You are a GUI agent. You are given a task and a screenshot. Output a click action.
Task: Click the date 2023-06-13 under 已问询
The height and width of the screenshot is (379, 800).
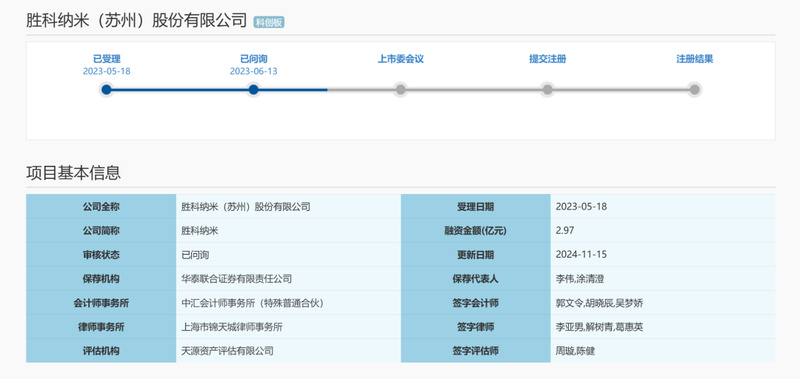(254, 71)
